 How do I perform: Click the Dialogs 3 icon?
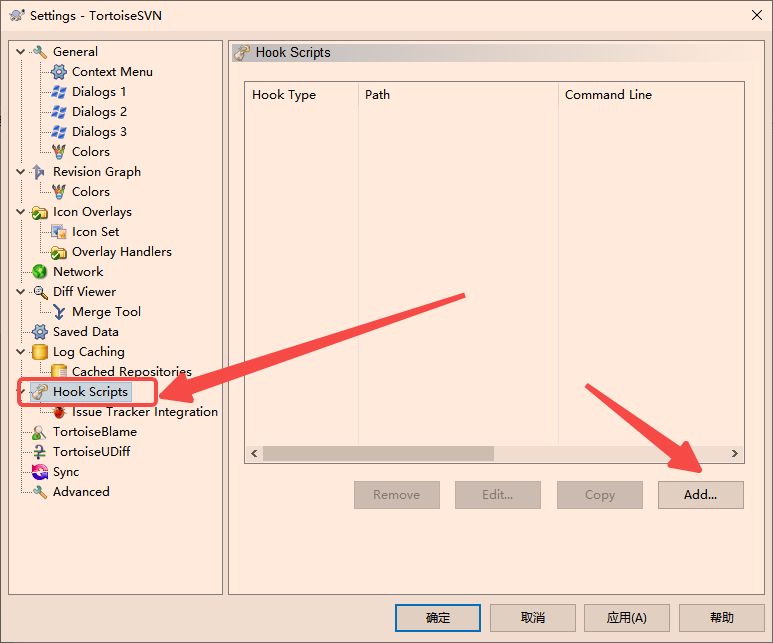pos(59,132)
